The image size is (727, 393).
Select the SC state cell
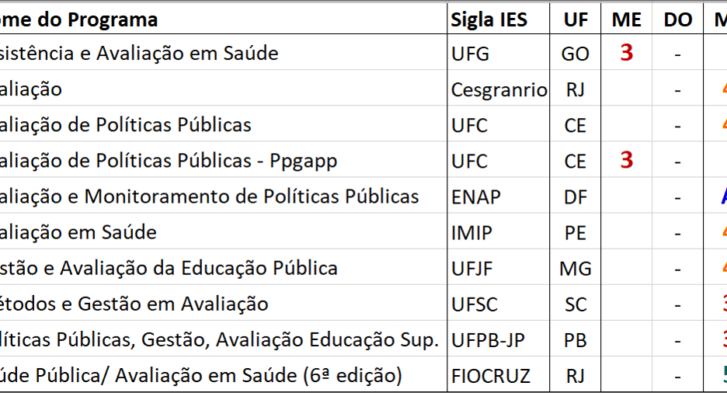tap(575, 304)
